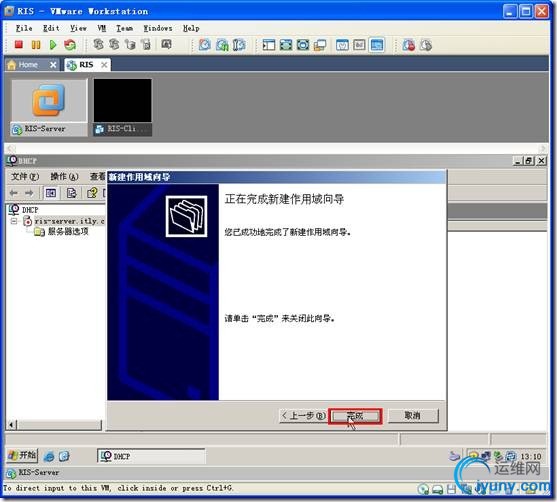Click the team settings screen toolbar icon

[166, 45]
